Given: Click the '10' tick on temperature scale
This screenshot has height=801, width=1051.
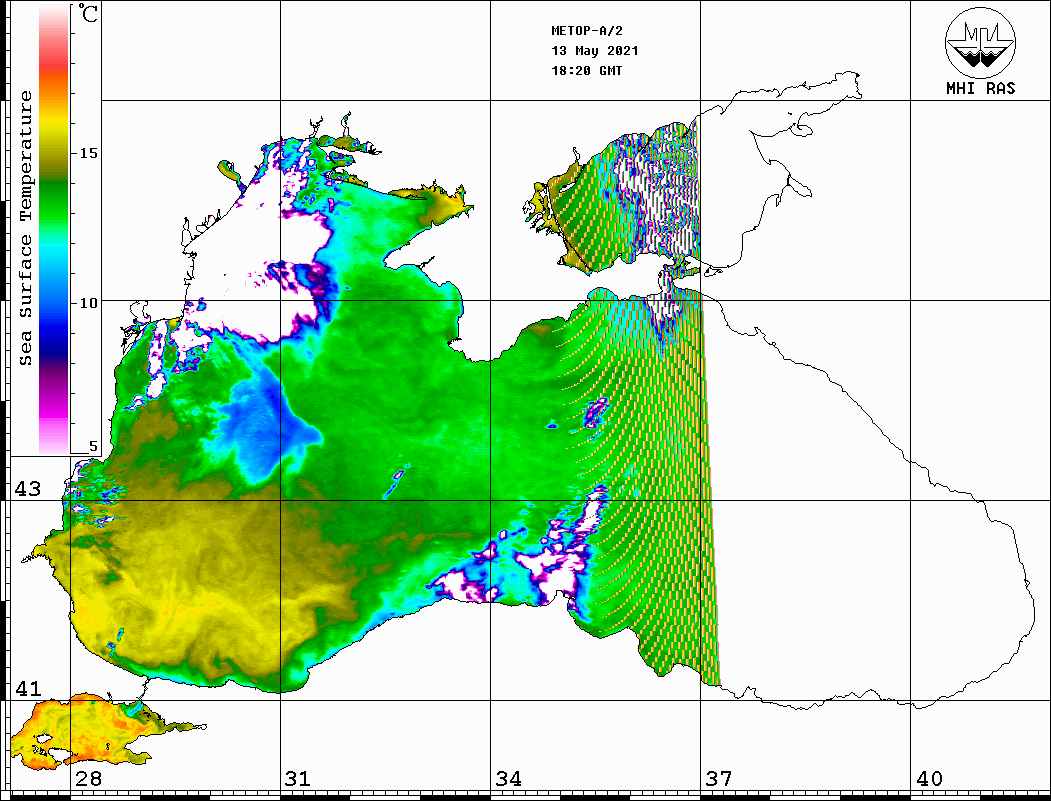Looking at the screenshot, I should [x=88, y=303].
